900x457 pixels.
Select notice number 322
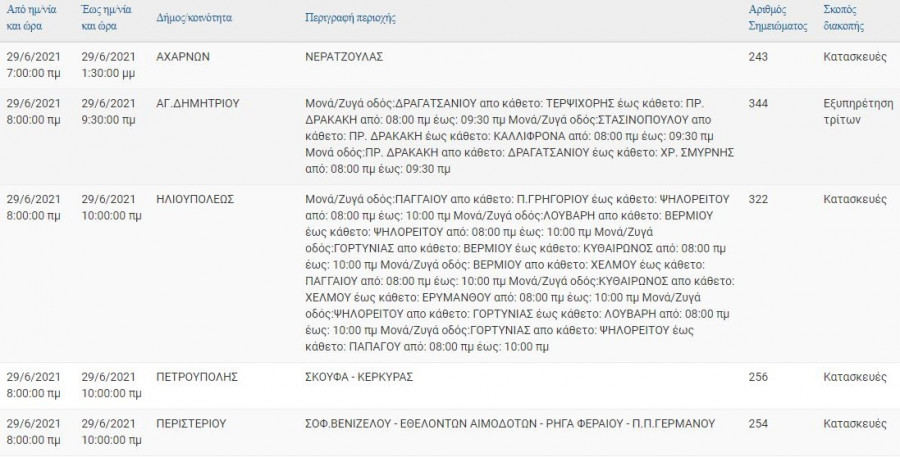[x=758, y=199]
